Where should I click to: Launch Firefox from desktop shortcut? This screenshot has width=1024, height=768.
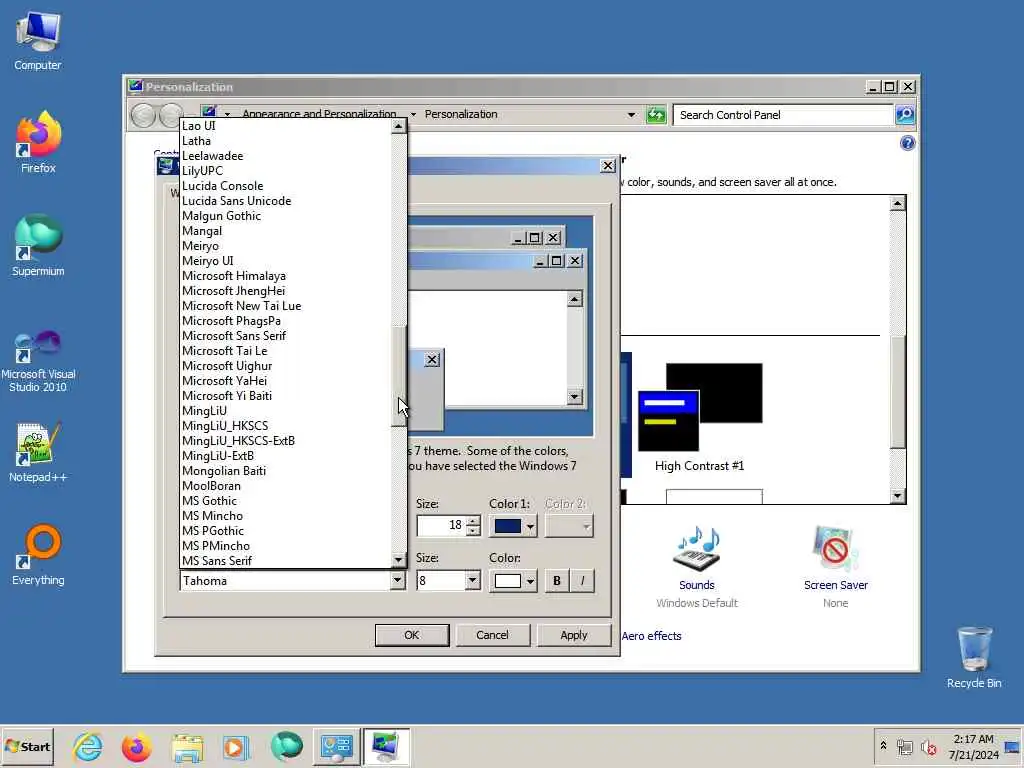[38, 143]
